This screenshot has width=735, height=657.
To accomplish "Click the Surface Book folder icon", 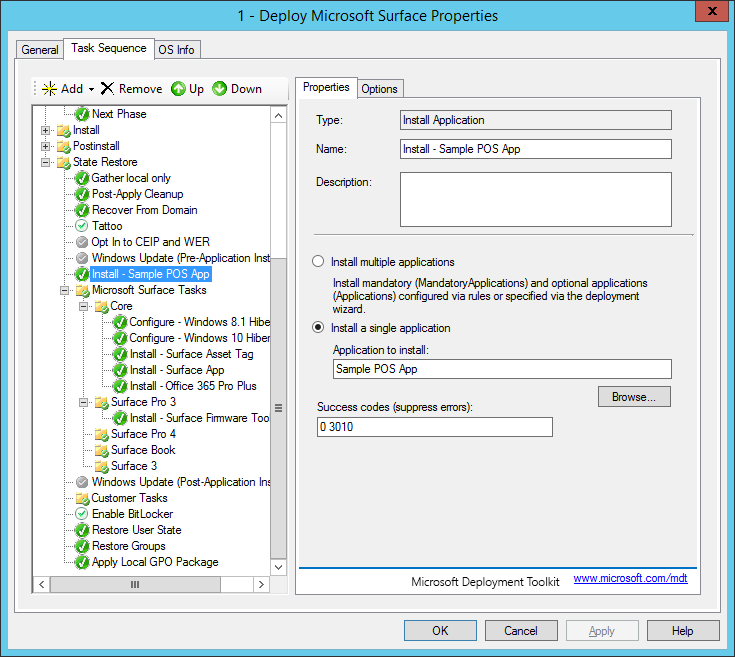I will pos(101,450).
